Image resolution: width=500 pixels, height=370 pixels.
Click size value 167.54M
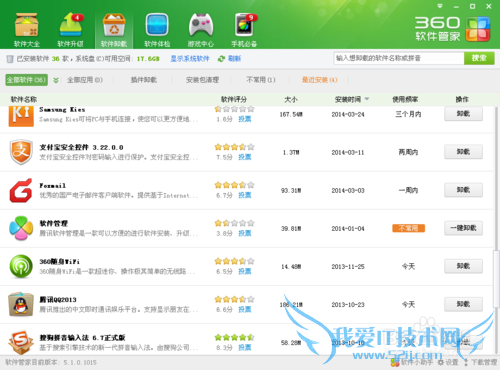[x=291, y=114]
